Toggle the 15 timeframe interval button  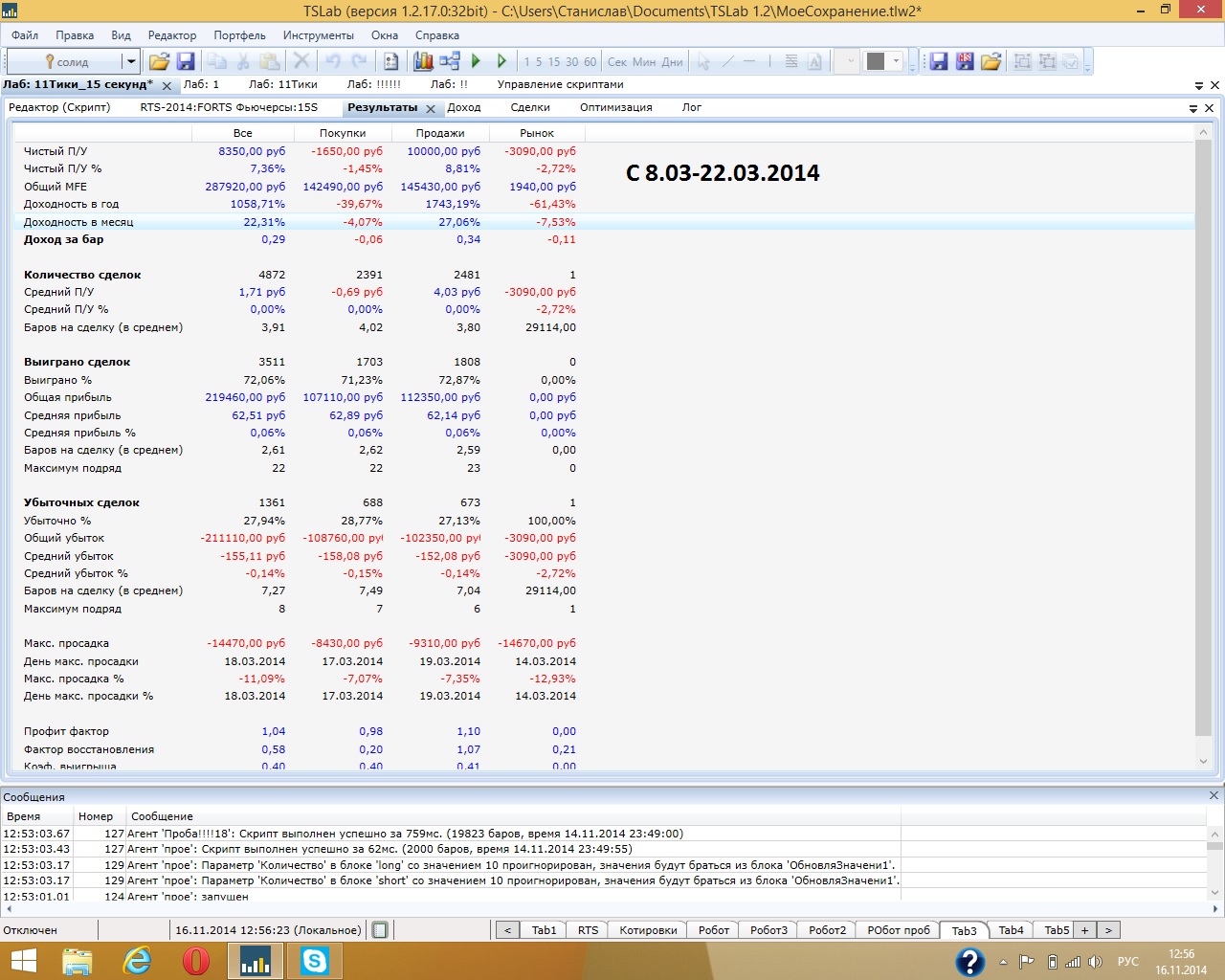tap(553, 62)
